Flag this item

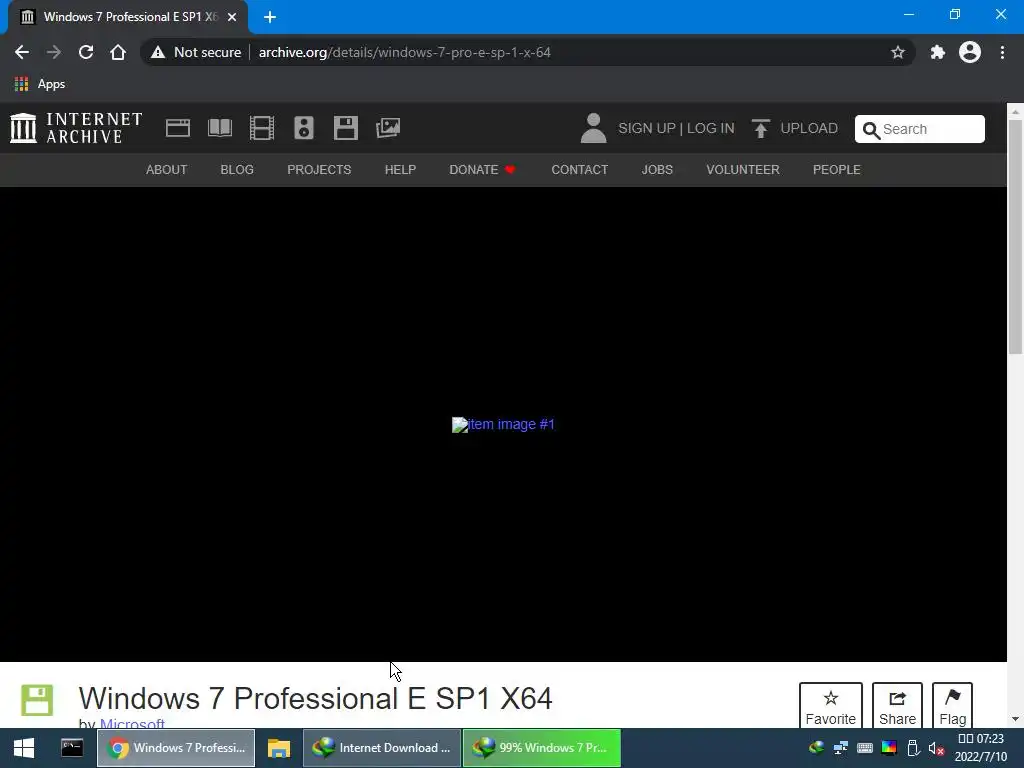[952, 706]
